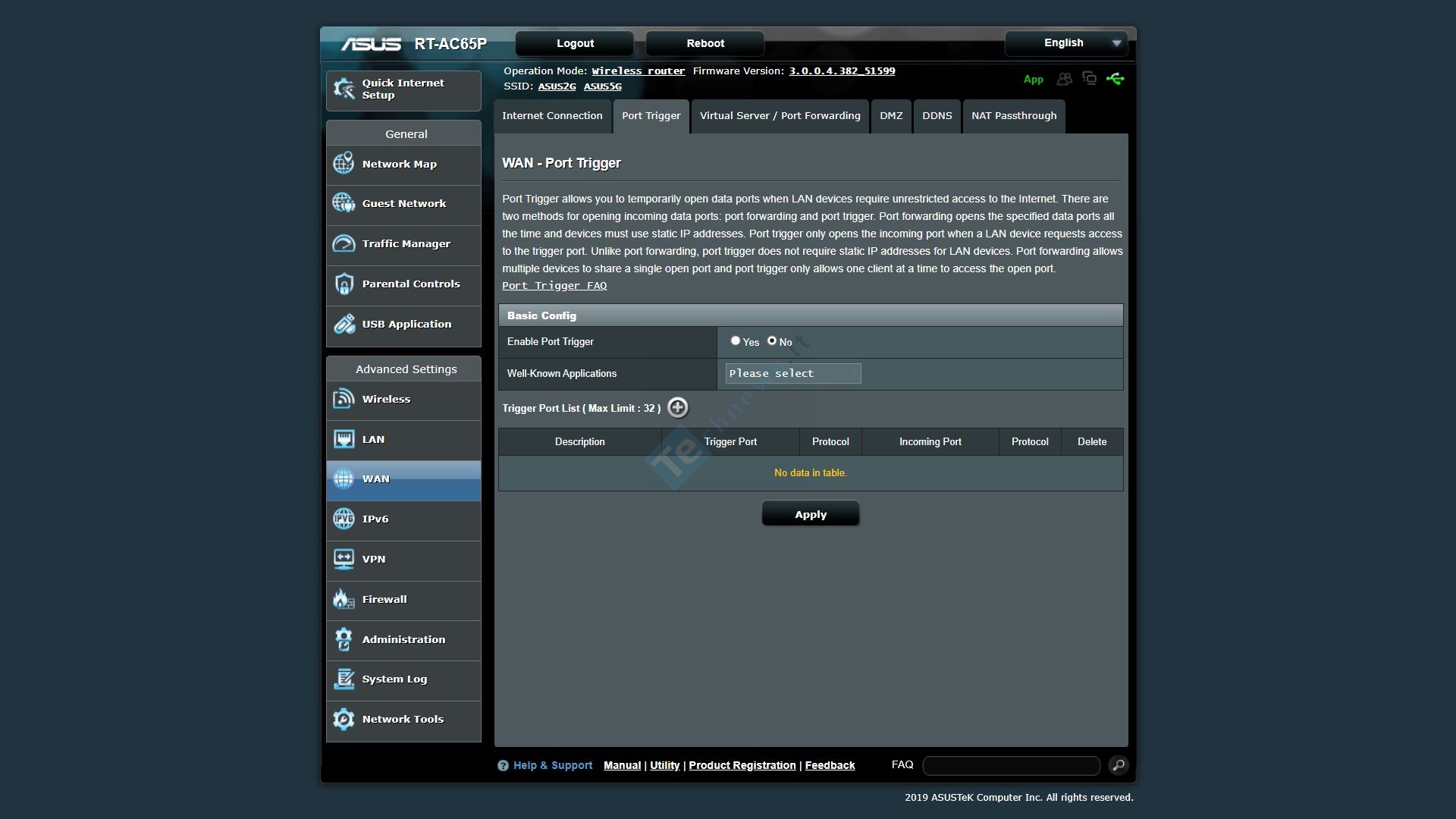
Task: Click the Traffic Manager menu label
Action: pos(406,244)
